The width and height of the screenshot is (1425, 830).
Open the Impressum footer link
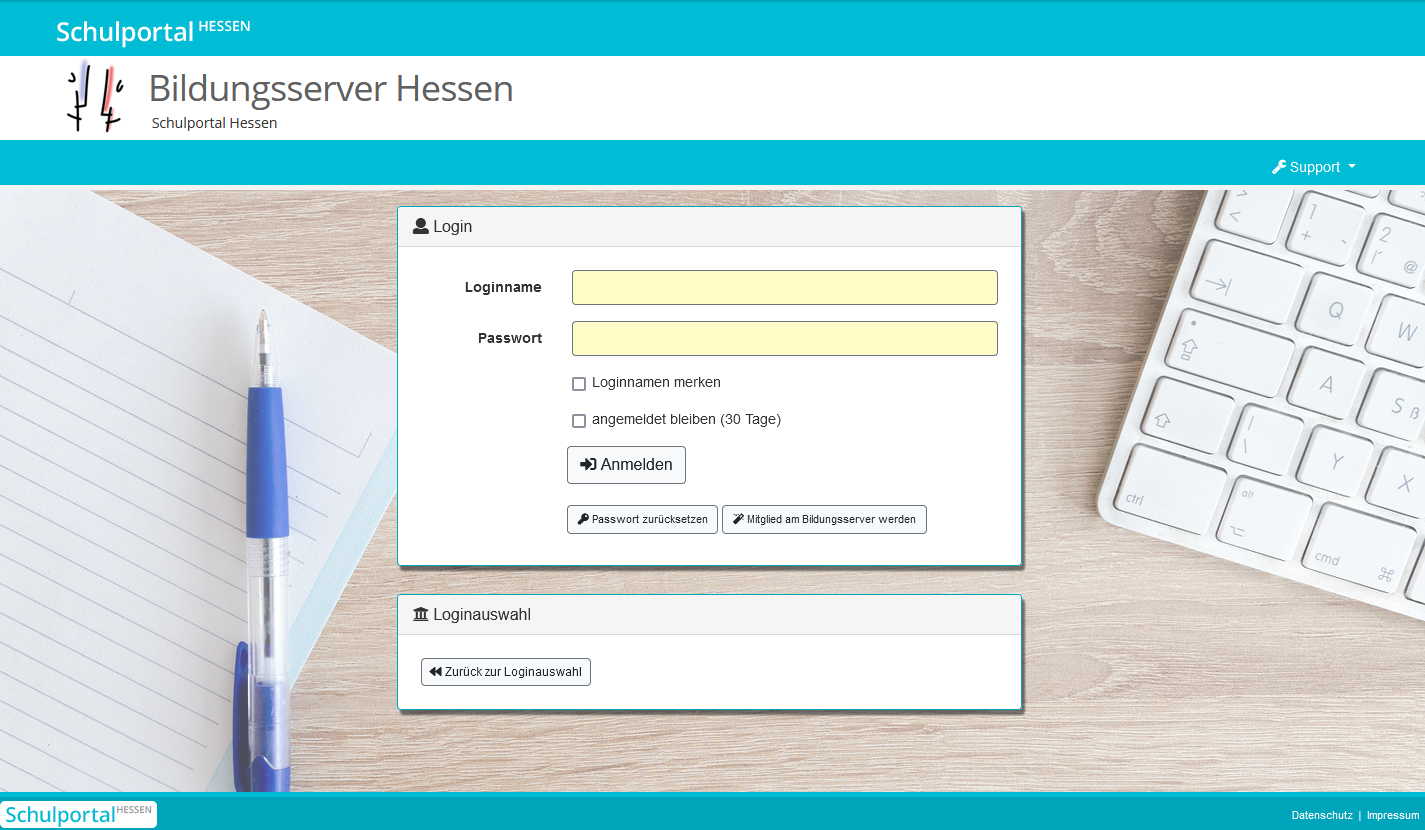point(1393,815)
